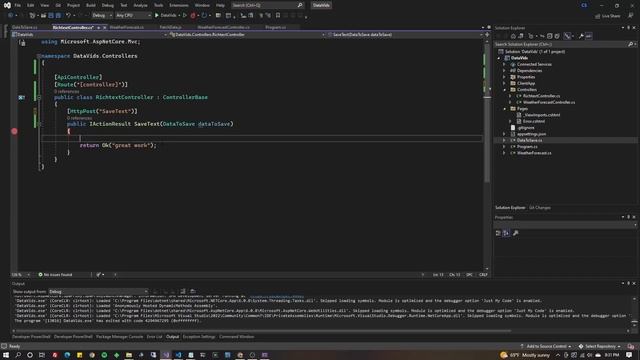This screenshot has width=640, height=360.
Task: Click the Save file icon in toolbar
Action: point(51,16)
